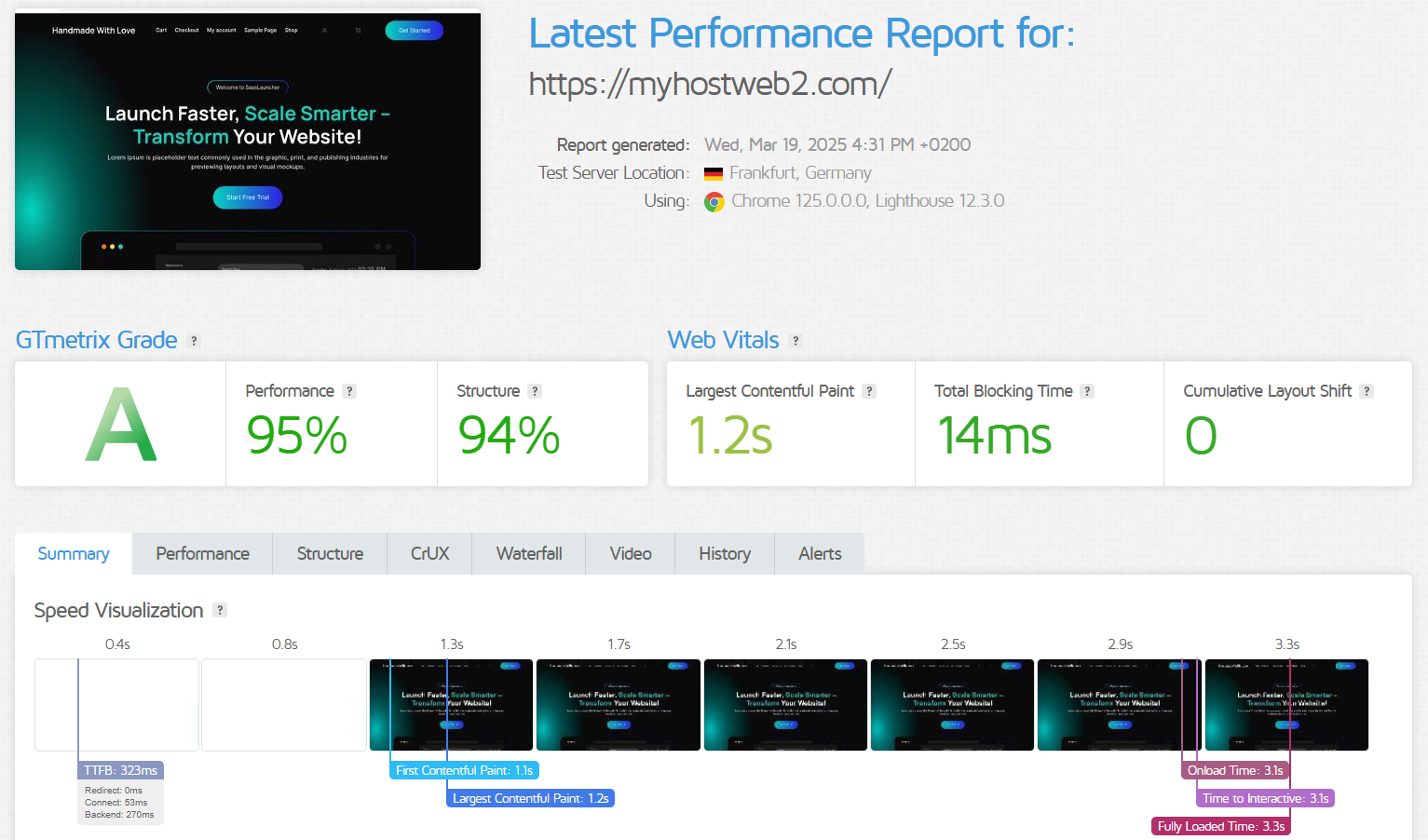Click Total Blocking Time help icon

pos(1087,391)
